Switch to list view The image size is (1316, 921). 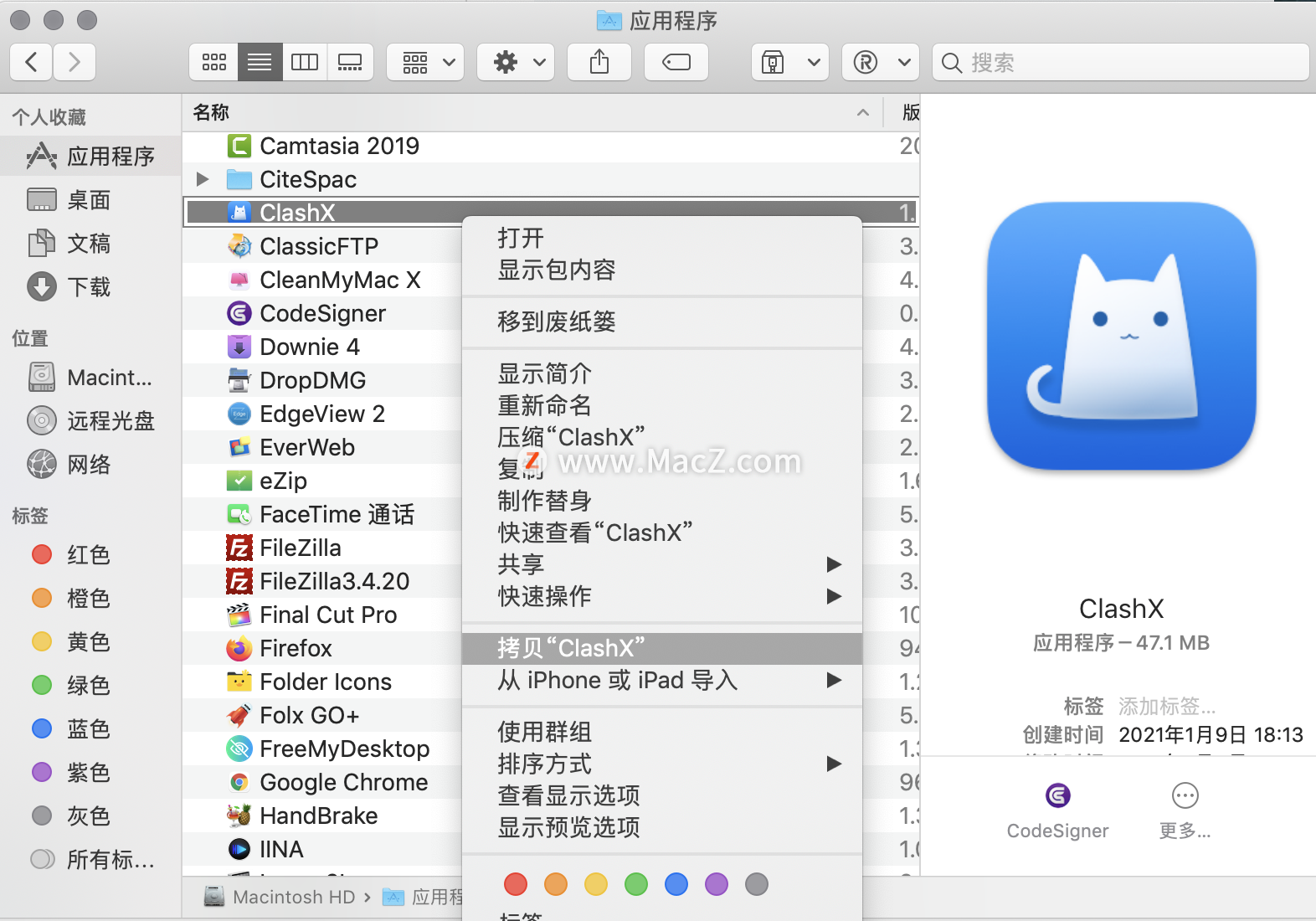point(260,62)
